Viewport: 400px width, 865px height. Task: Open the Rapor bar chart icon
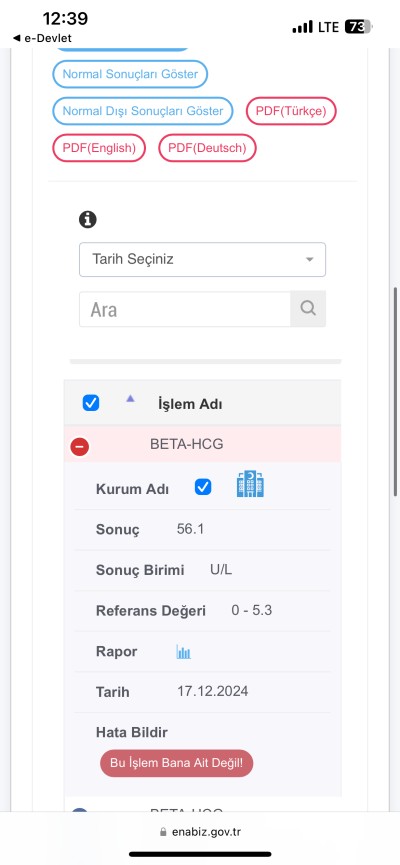tap(184, 652)
